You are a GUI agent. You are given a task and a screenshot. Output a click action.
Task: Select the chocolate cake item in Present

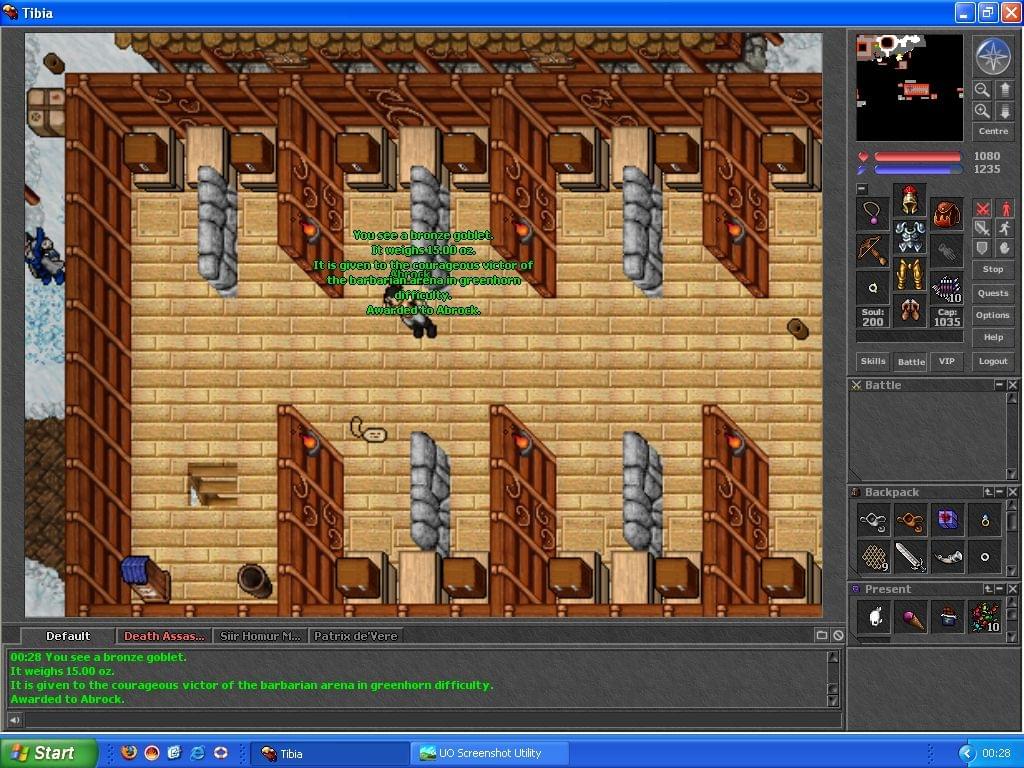coord(948,617)
